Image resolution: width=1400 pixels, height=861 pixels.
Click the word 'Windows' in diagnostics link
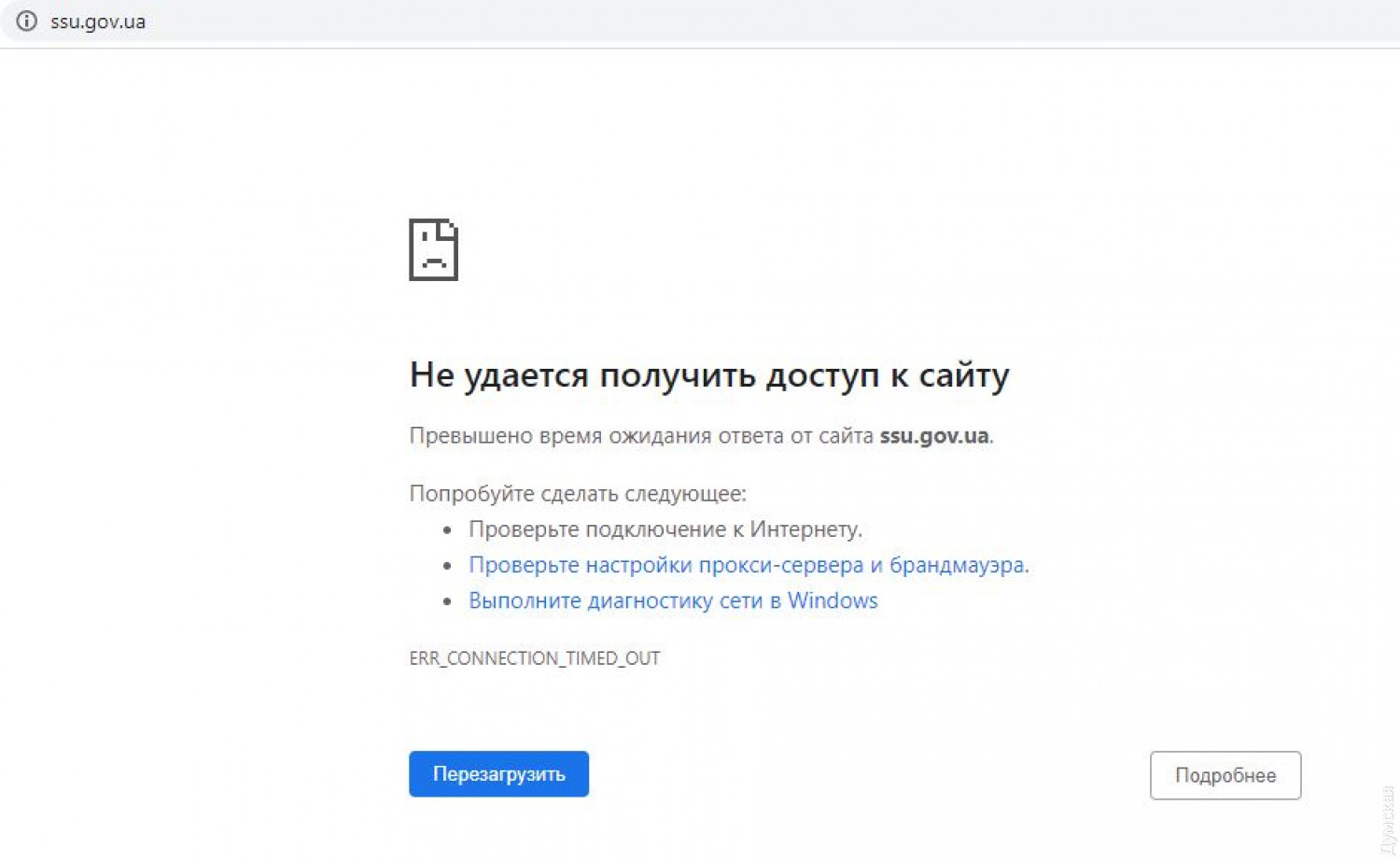[833, 600]
